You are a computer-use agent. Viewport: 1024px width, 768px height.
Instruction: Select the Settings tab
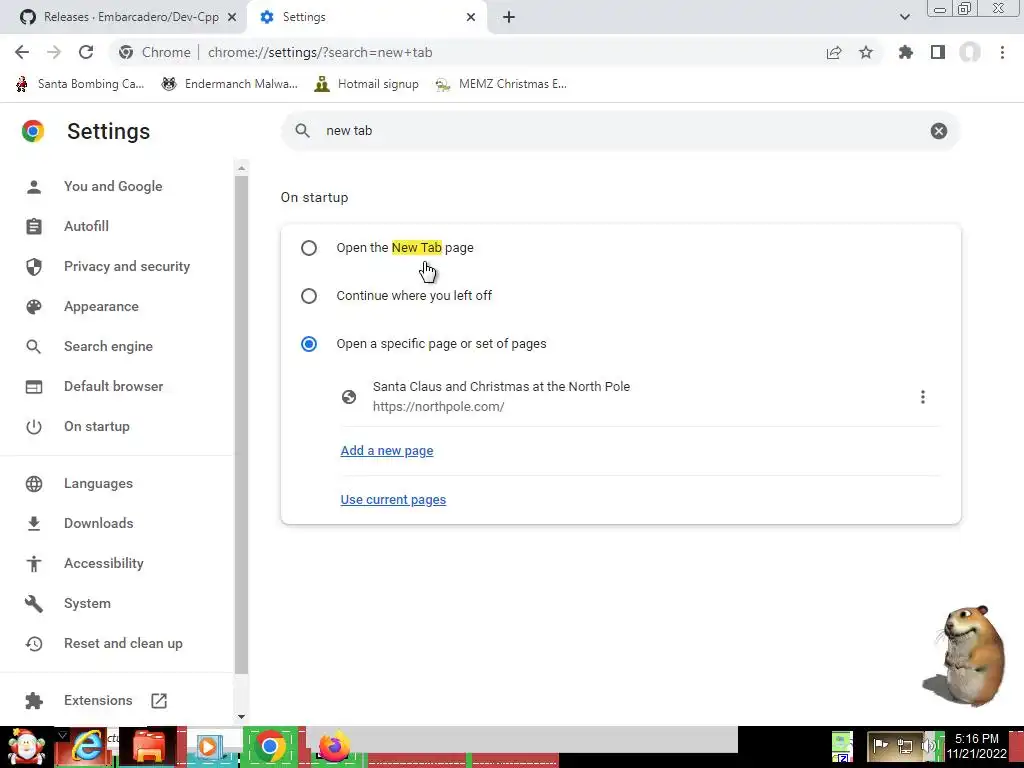(x=366, y=17)
